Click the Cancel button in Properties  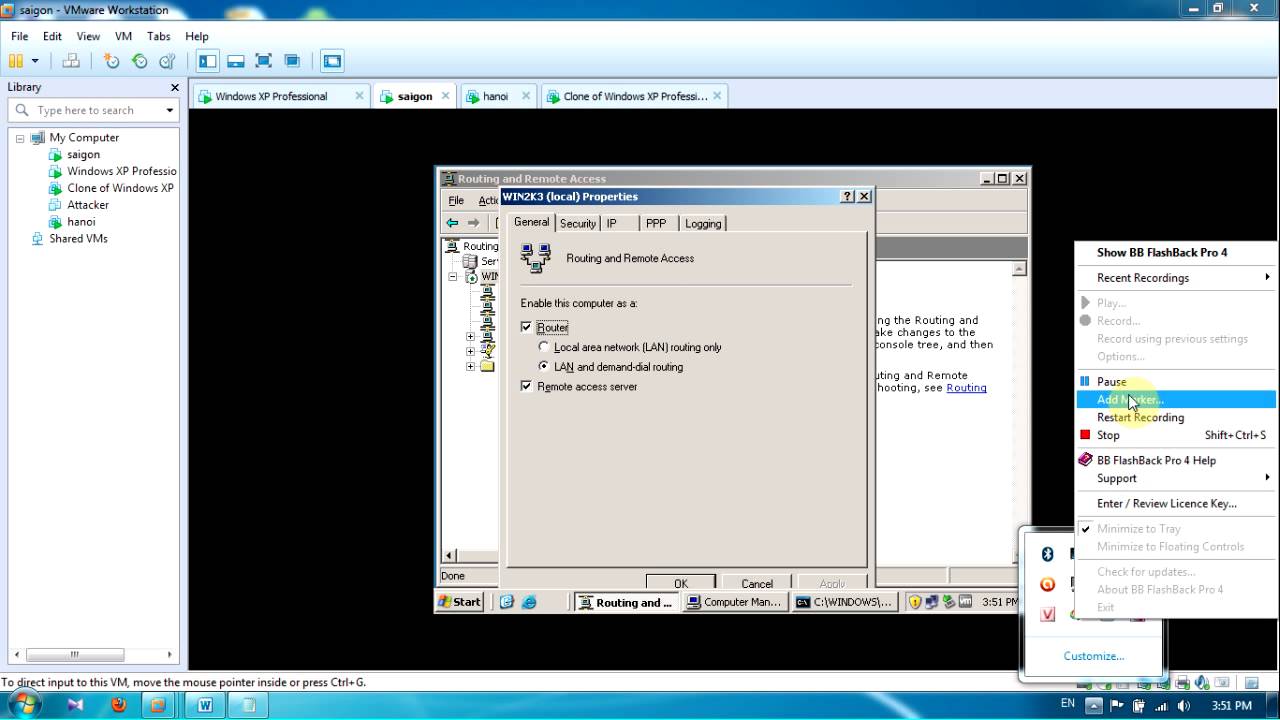tap(757, 582)
